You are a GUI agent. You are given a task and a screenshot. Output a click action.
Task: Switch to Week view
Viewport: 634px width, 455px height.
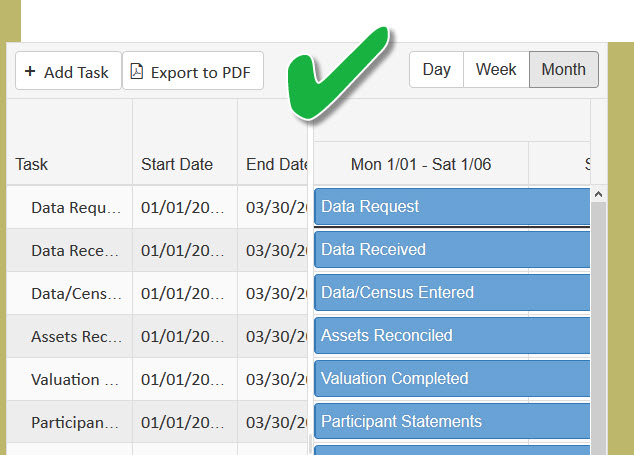click(496, 70)
